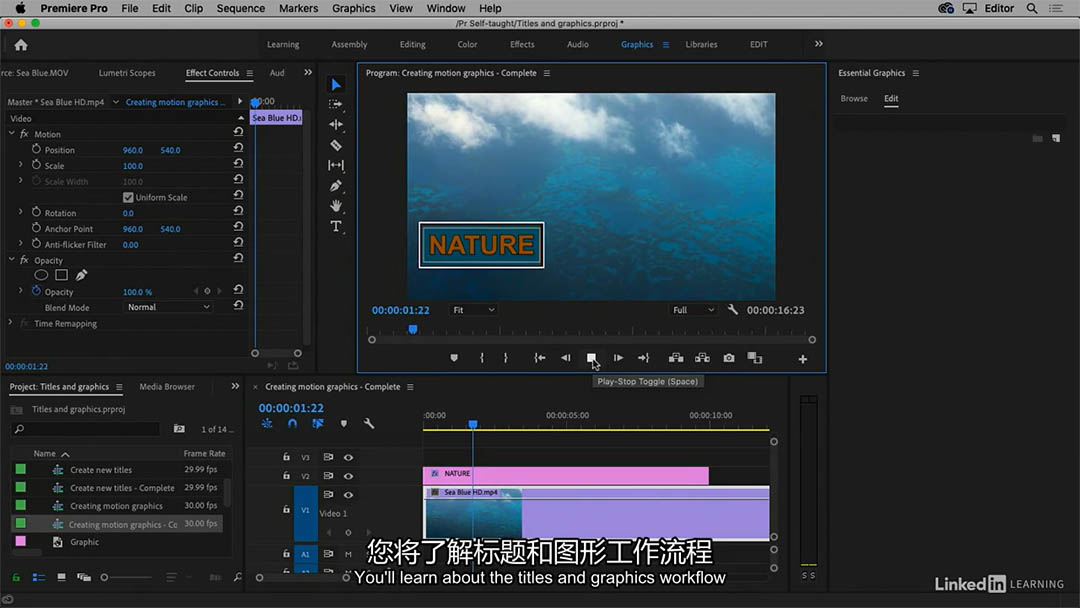
Task: Expand Time Remapping effect
Action: pos(10,322)
